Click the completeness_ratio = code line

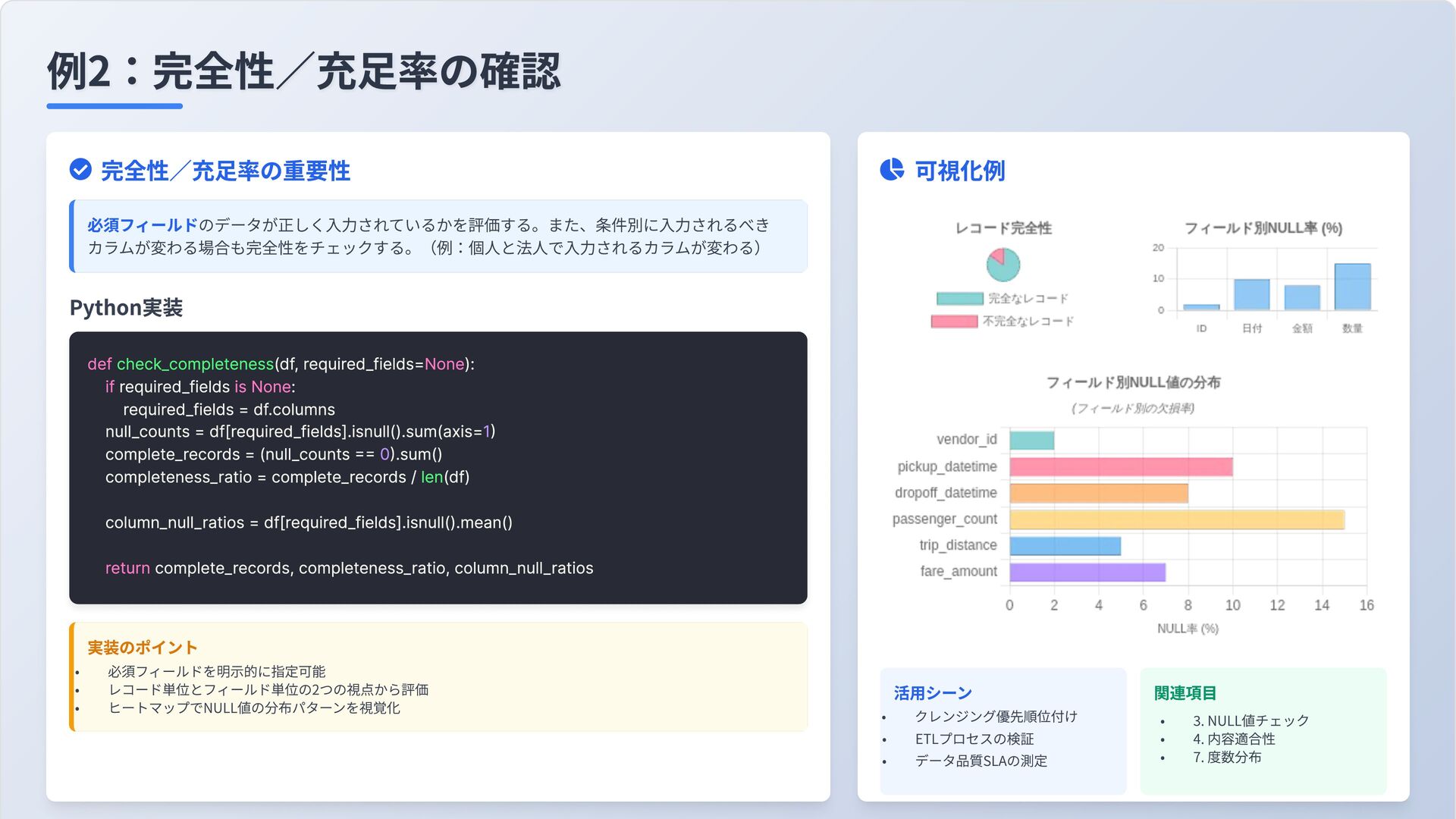287,477
